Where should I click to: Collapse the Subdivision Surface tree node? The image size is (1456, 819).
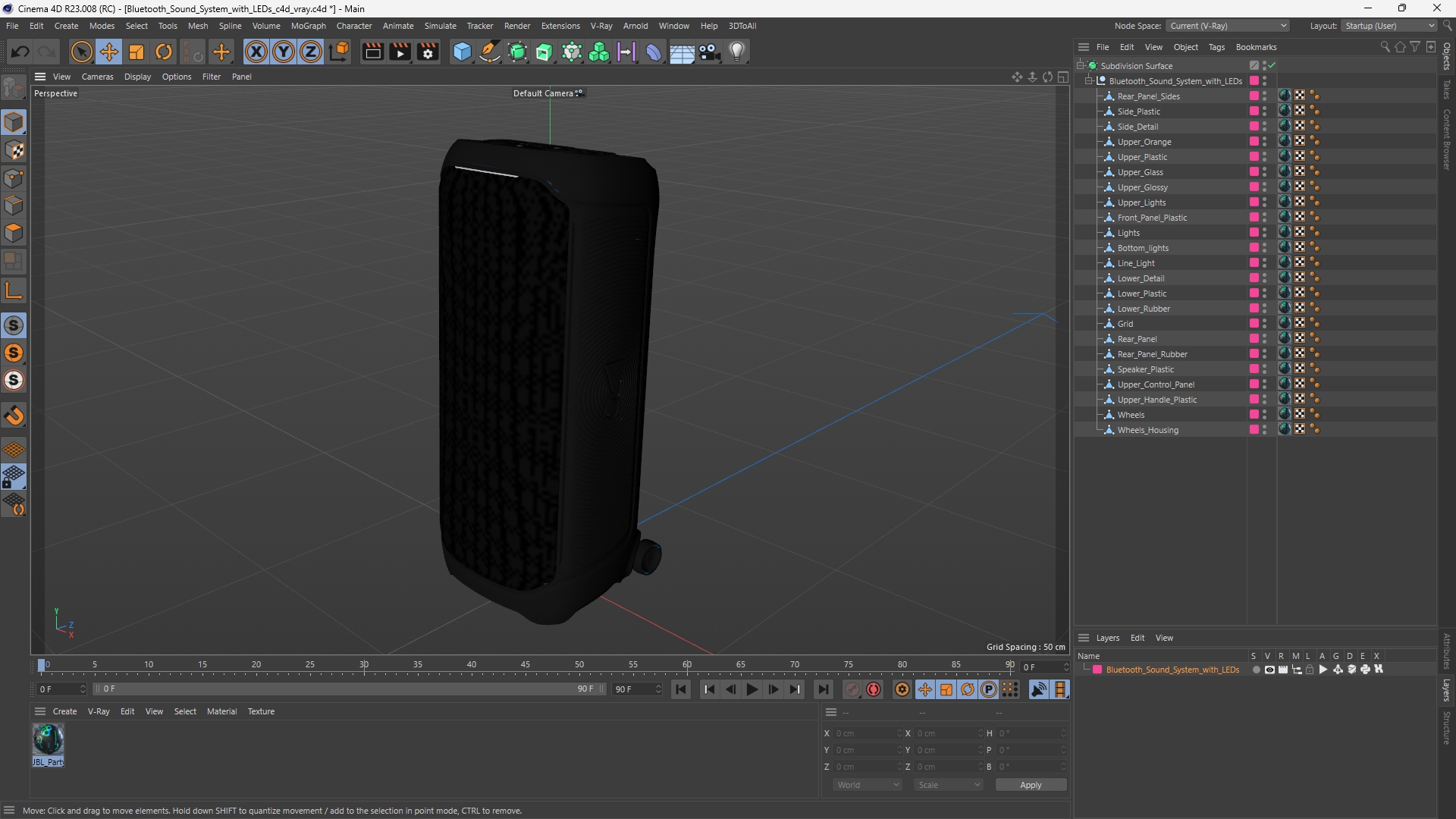pos(1081,66)
